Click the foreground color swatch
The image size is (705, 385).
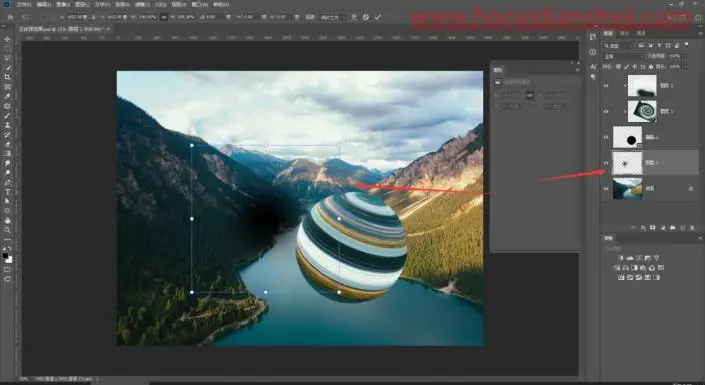5,255
